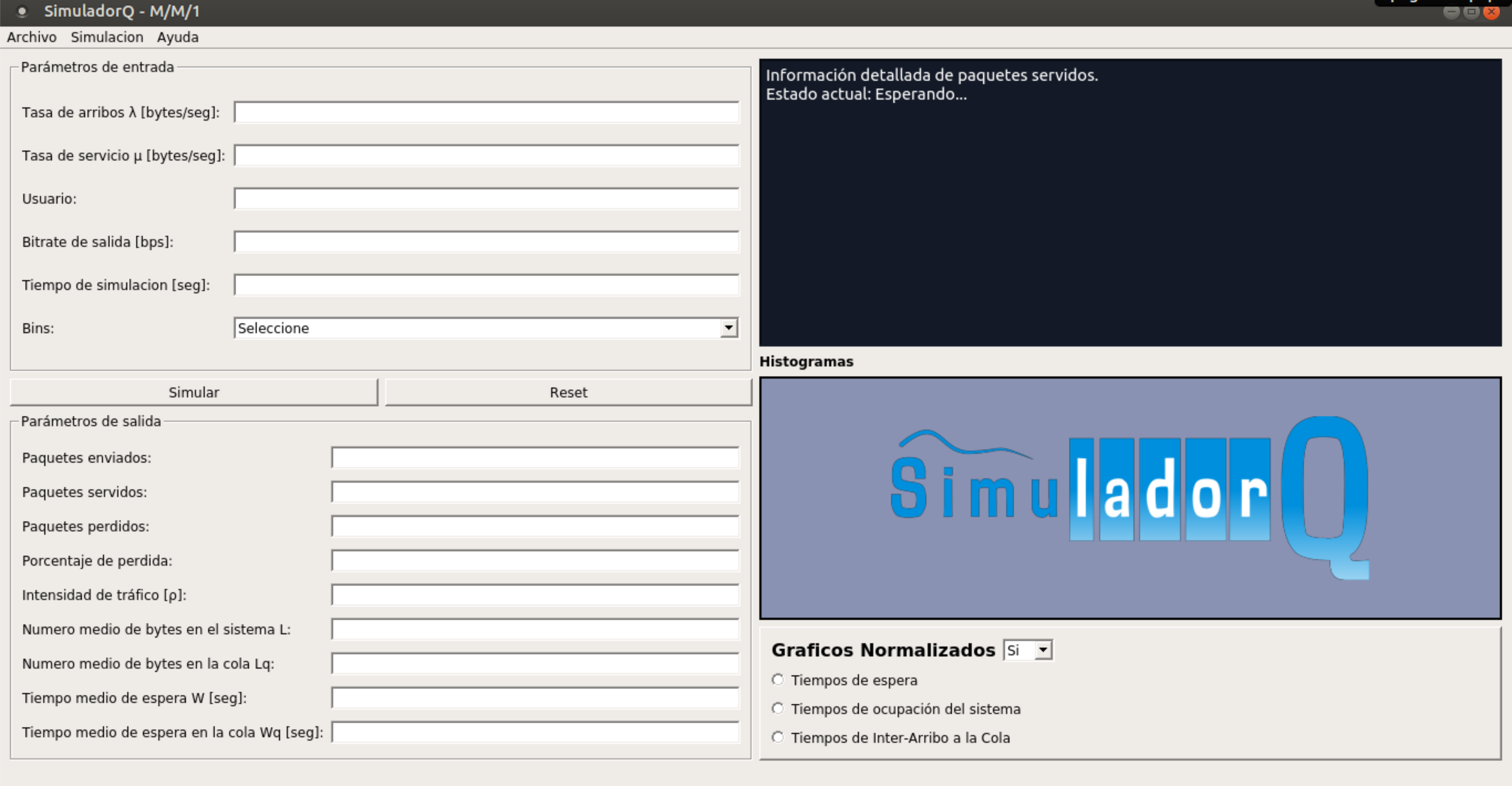
Task: Open the Archivo menu
Action: point(32,37)
